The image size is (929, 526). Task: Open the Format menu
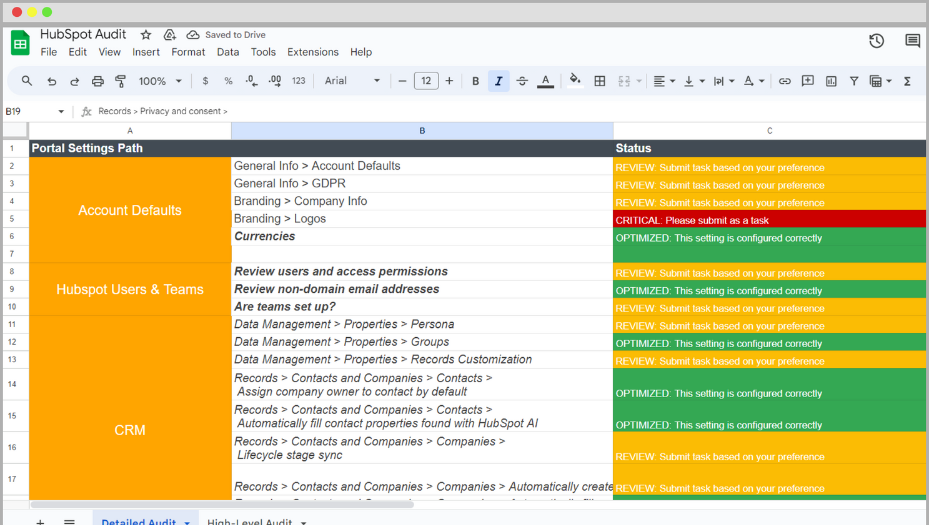[x=188, y=52]
